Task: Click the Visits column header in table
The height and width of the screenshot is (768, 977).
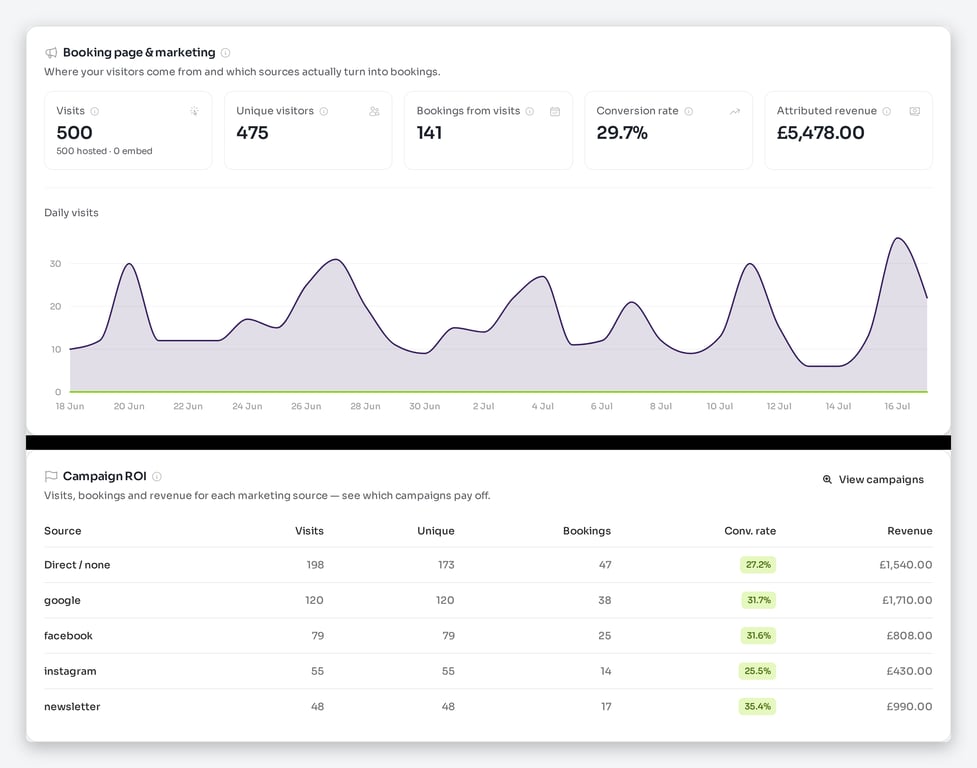Action: tap(309, 531)
